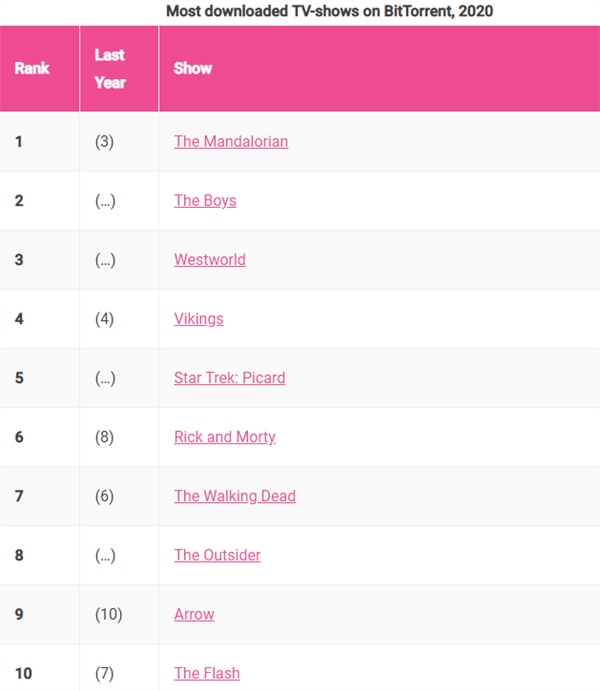
Task: Click last year value (8) for Rick and Morty
Action: pyautogui.click(x=105, y=436)
